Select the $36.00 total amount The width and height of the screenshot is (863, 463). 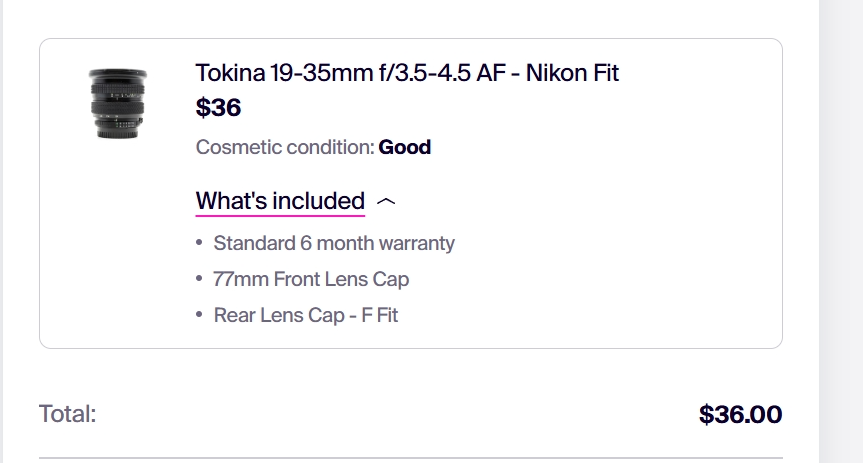(x=740, y=415)
